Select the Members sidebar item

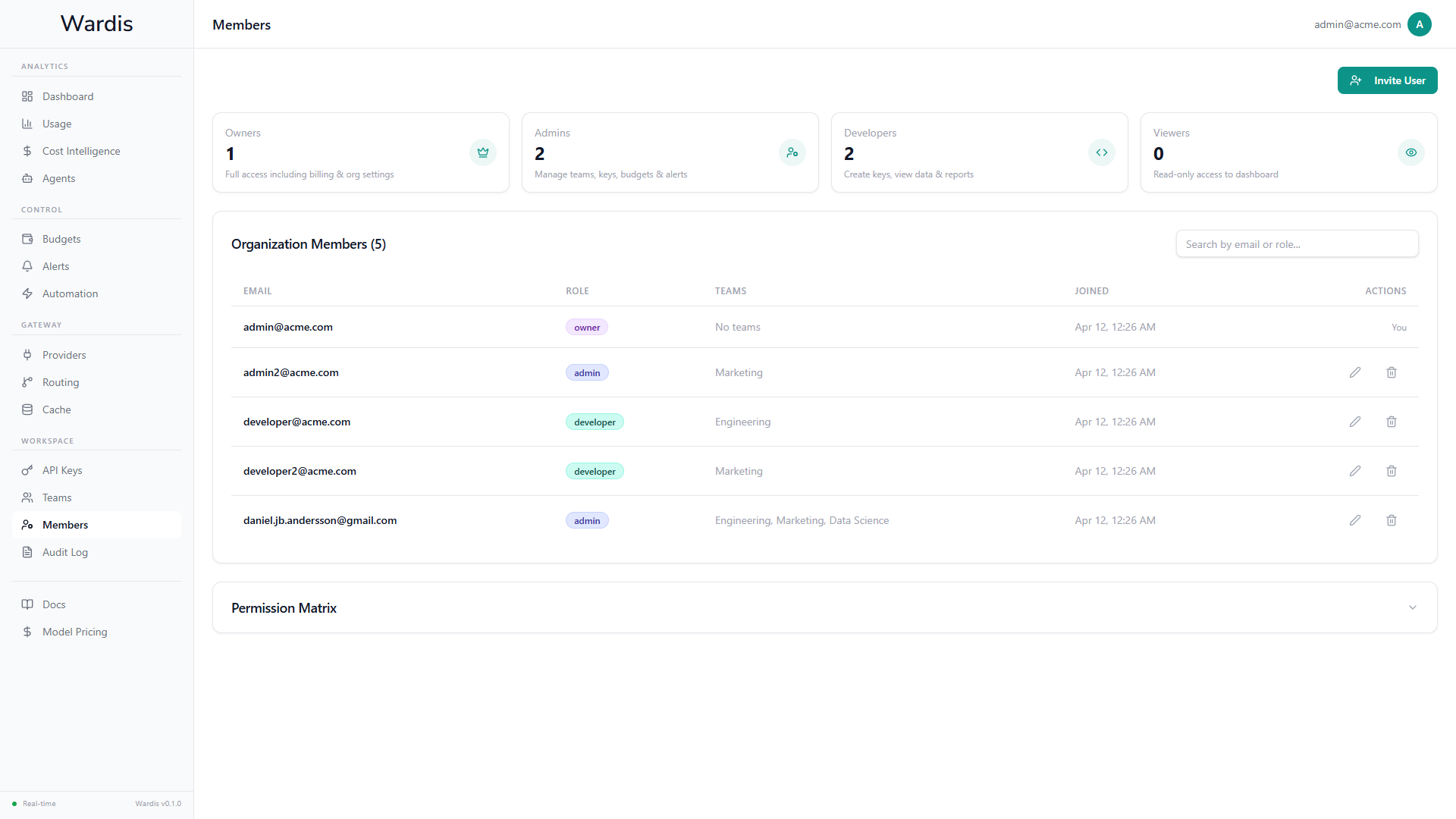[96, 525]
